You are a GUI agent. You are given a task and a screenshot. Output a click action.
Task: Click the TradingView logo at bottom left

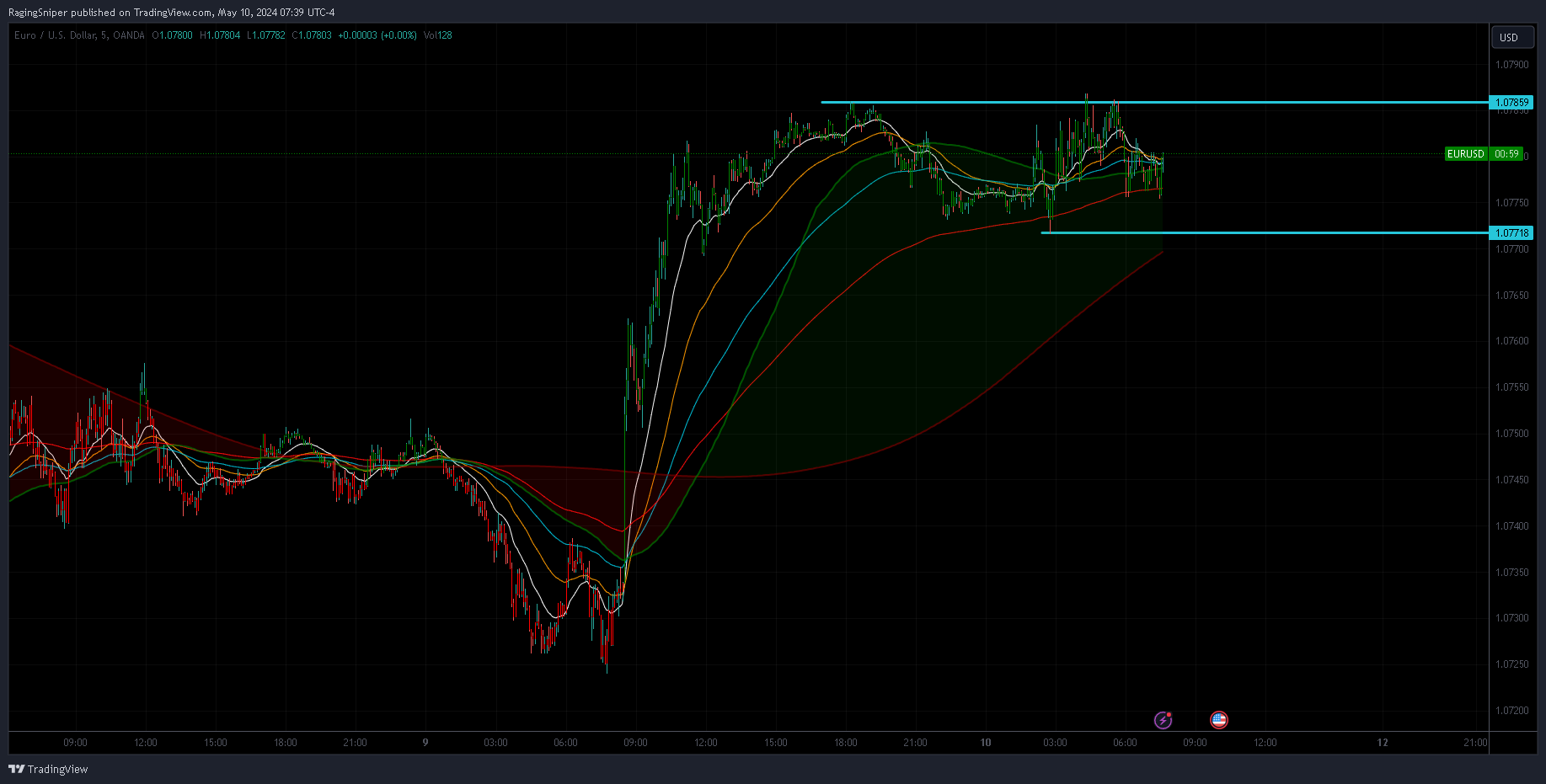coord(48,769)
